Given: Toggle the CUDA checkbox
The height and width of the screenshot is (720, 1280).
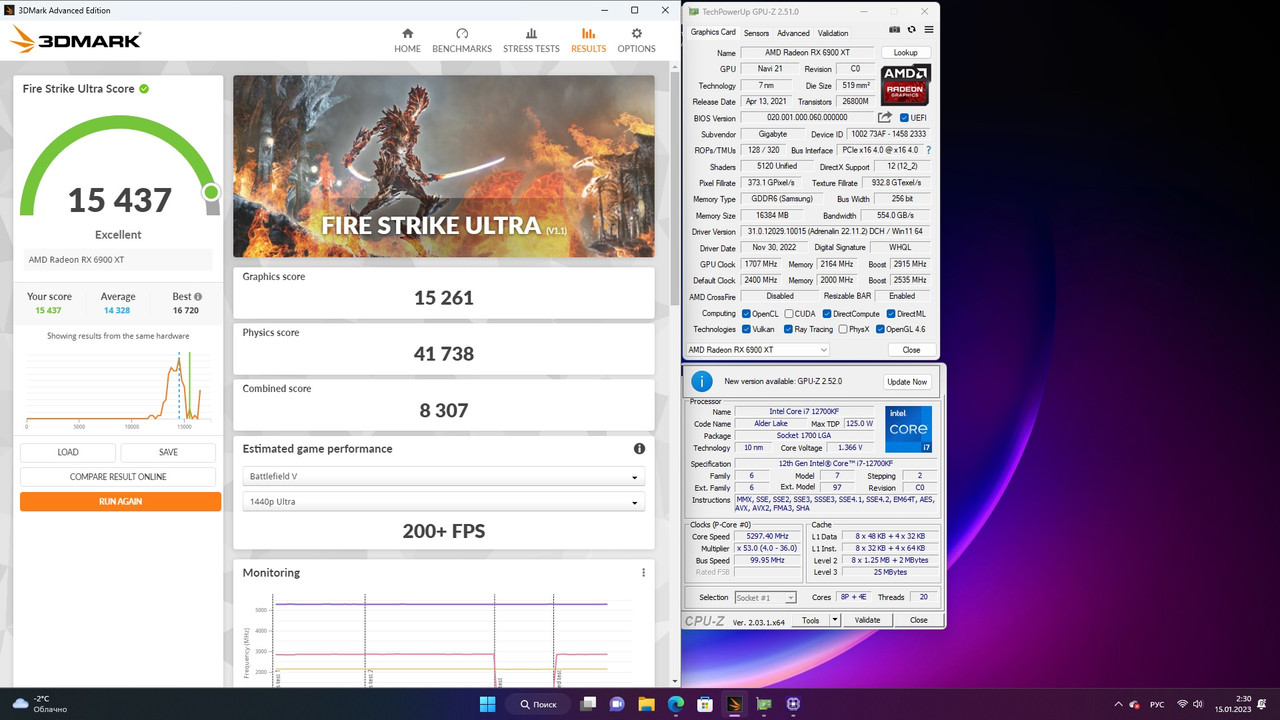Looking at the screenshot, I should [788, 314].
